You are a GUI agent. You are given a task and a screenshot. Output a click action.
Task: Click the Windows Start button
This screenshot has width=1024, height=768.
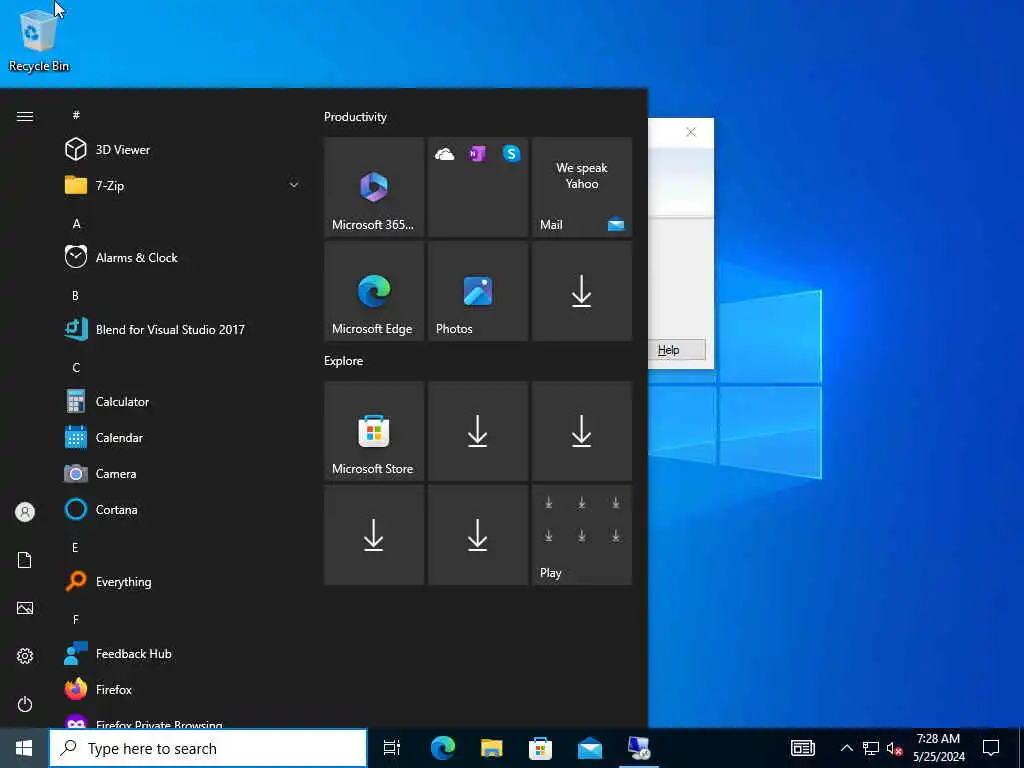tap(24, 748)
